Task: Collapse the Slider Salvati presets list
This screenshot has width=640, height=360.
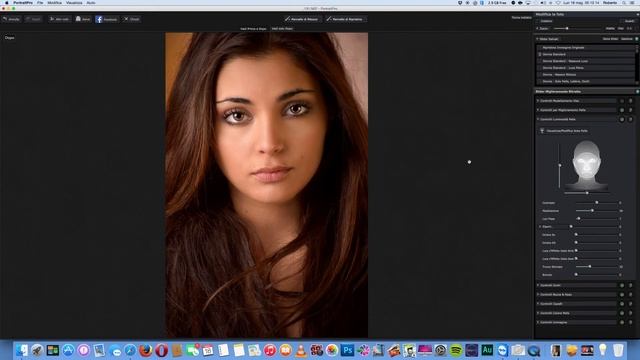Action: [x=538, y=39]
